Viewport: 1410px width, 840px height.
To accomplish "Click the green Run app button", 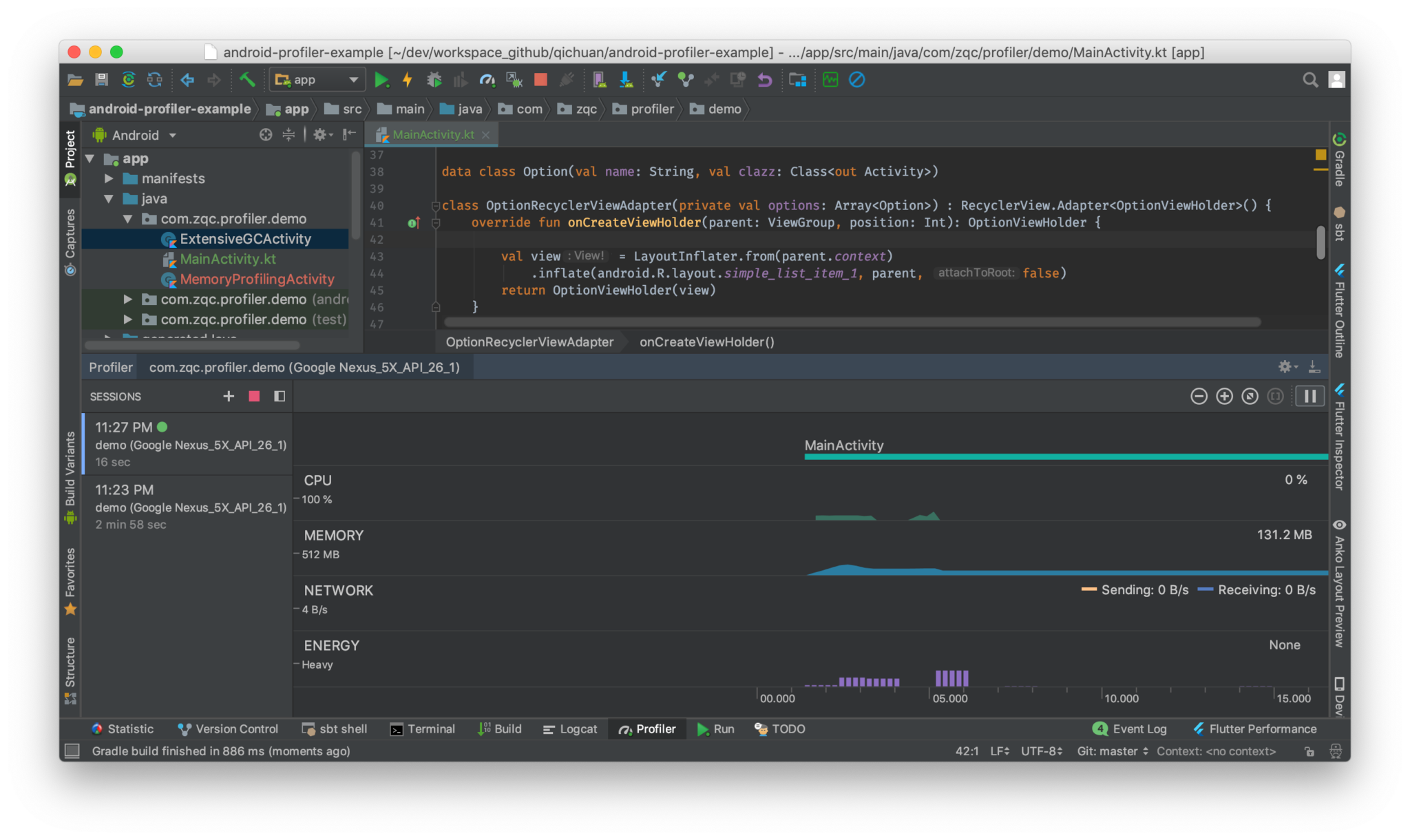I will [381, 80].
